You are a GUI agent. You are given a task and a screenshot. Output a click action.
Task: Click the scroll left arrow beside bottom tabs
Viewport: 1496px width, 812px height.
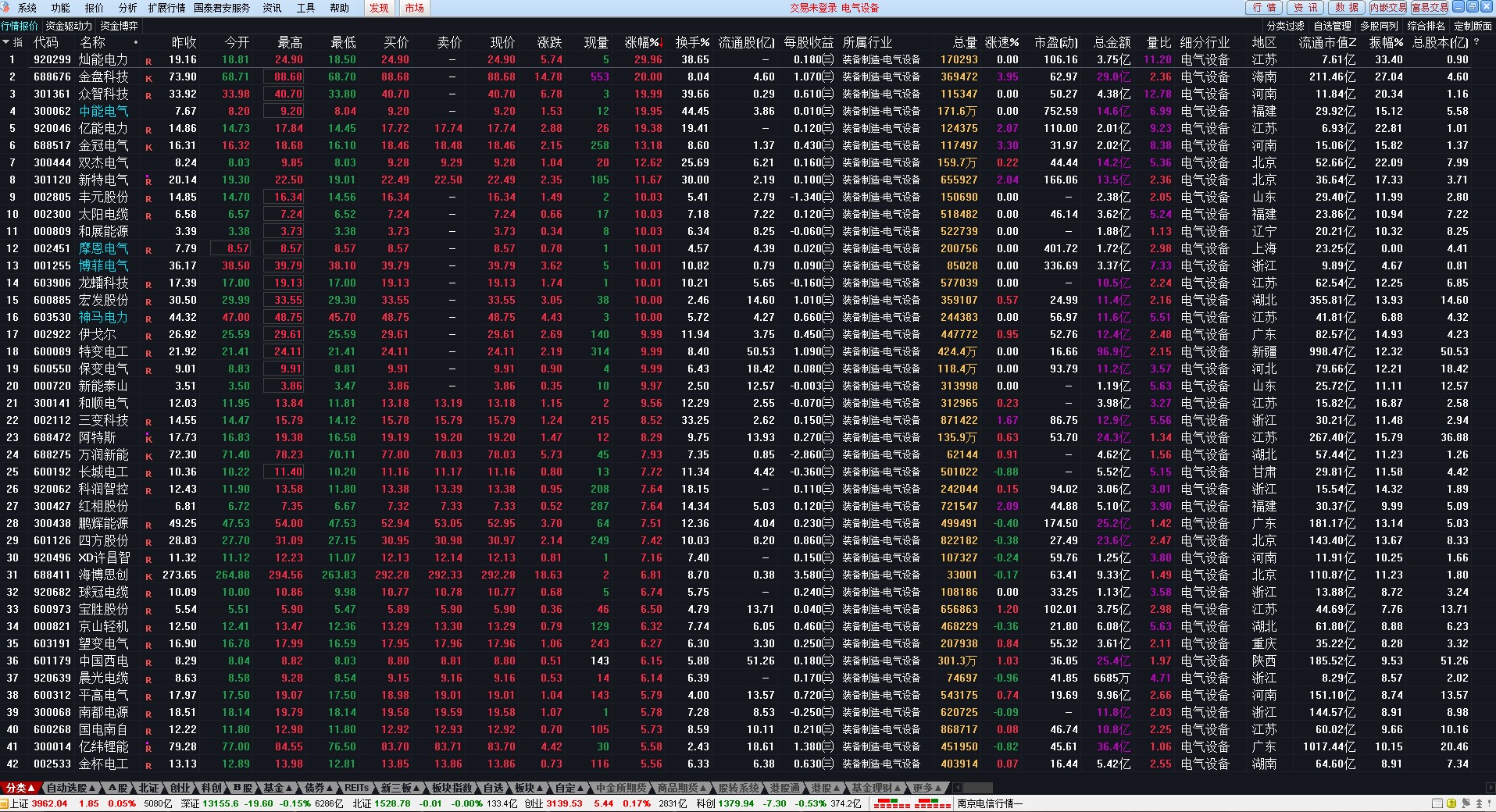pos(957,788)
